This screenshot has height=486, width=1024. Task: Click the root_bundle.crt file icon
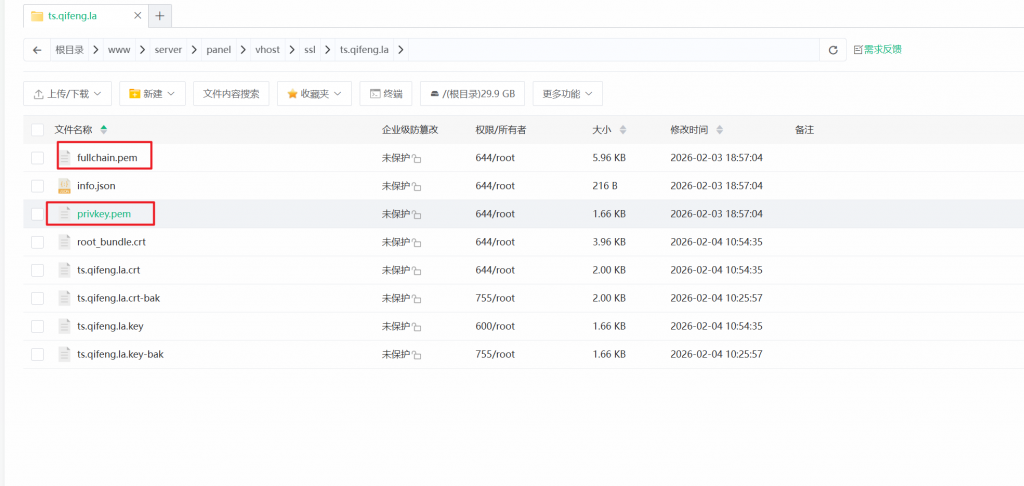coord(64,242)
